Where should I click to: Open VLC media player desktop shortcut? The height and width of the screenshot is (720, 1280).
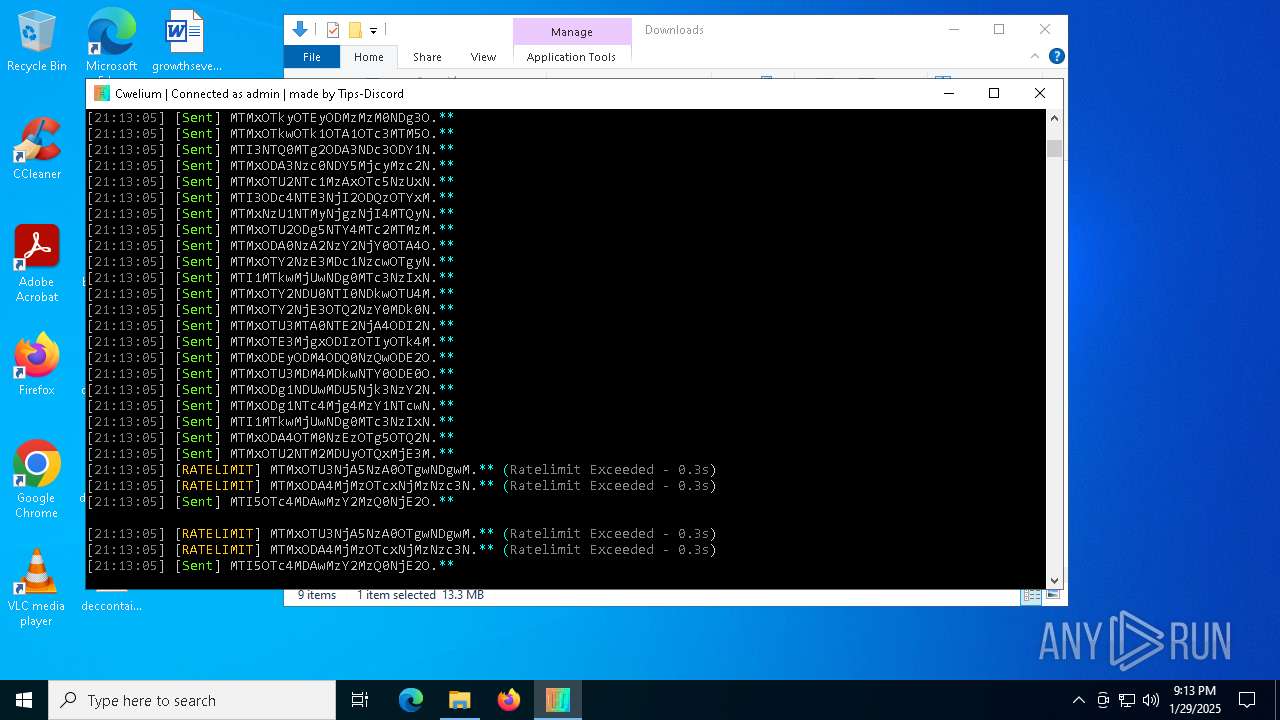coord(37,587)
